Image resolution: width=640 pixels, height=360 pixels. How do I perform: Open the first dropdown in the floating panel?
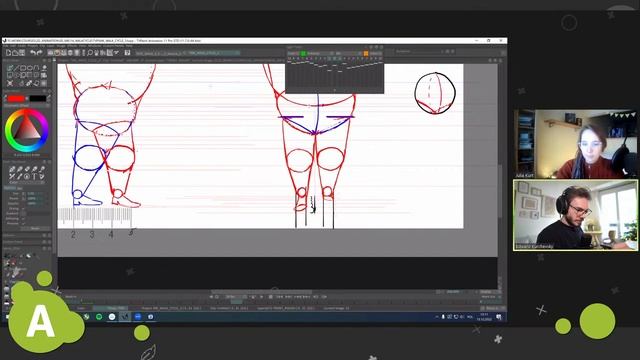point(320,53)
